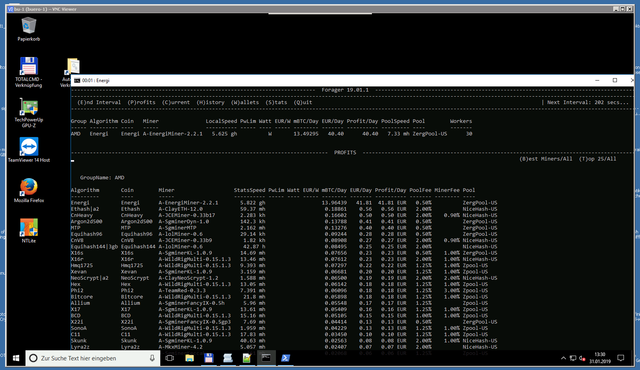The height and width of the screenshot is (370, 640).
Task: Click A-TeamRed-0.3.3 miner name
Action: 182,290
